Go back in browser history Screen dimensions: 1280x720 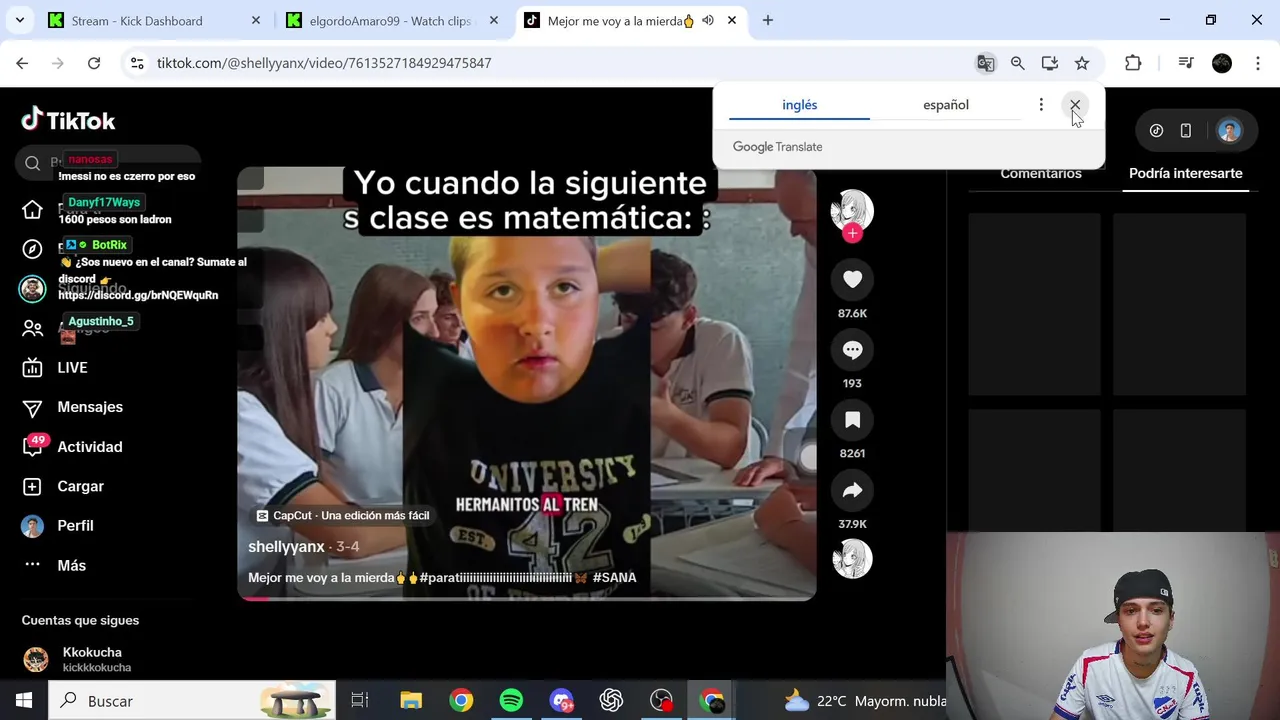click(22, 63)
